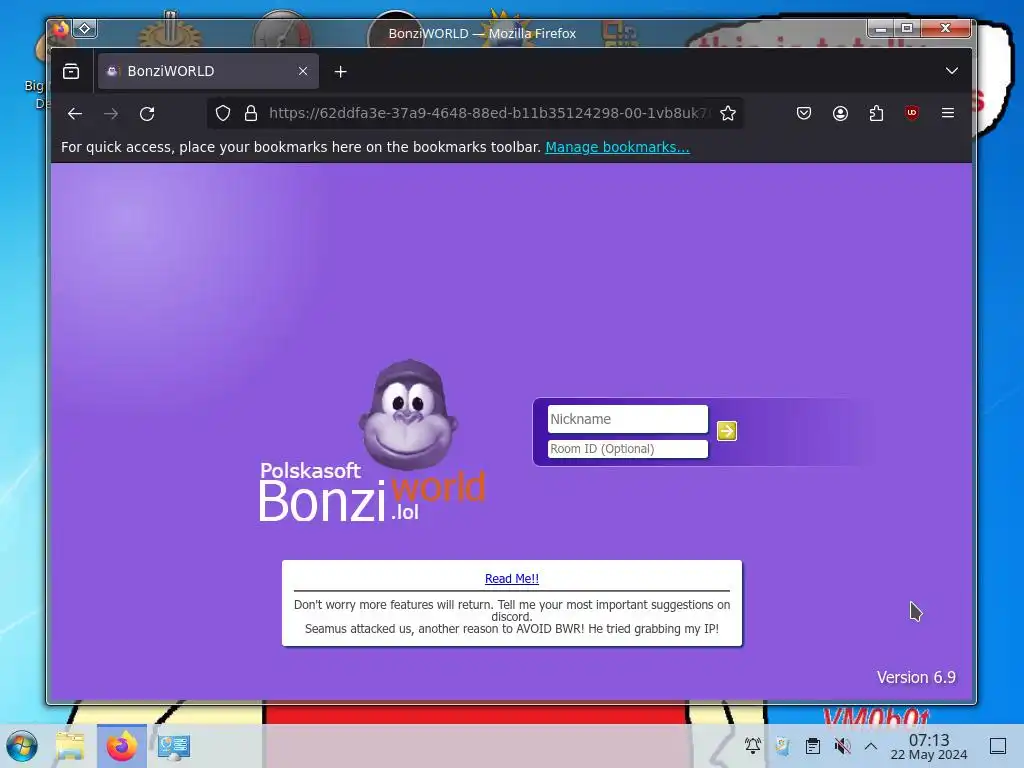The image size is (1024, 768).
Task: Click the padlock site info icon
Action: (251, 114)
